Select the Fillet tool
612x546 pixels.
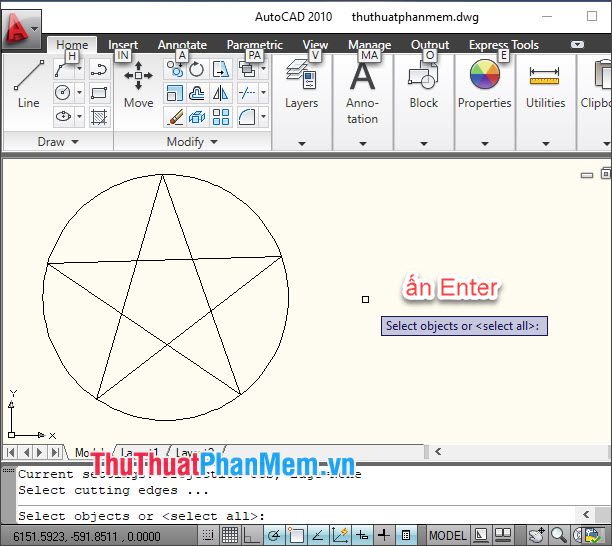click(x=247, y=116)
